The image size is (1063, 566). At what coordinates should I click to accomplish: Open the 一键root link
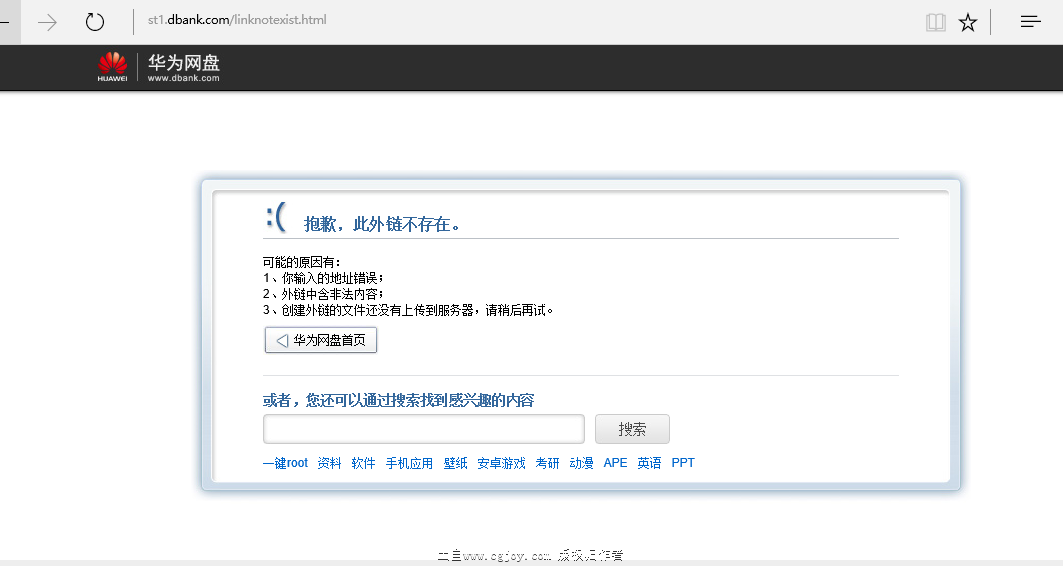[285, 463]
